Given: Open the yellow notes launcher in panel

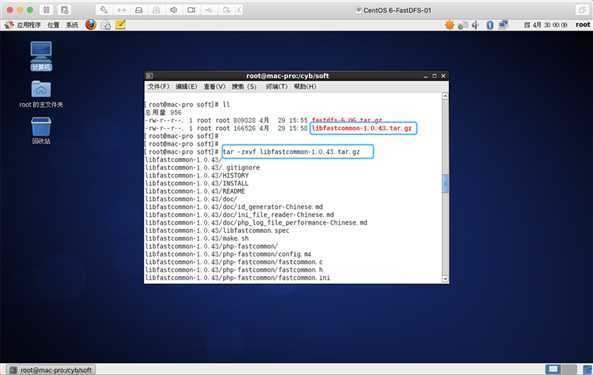Looking at the screenshot, I should (121, 25).
